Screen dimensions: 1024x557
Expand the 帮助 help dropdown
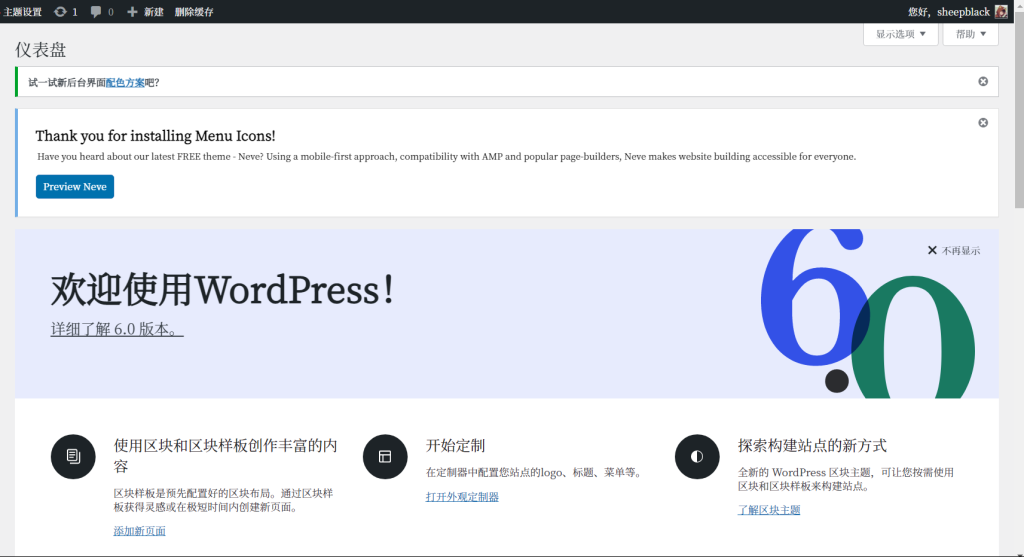[x=970, y=34]
